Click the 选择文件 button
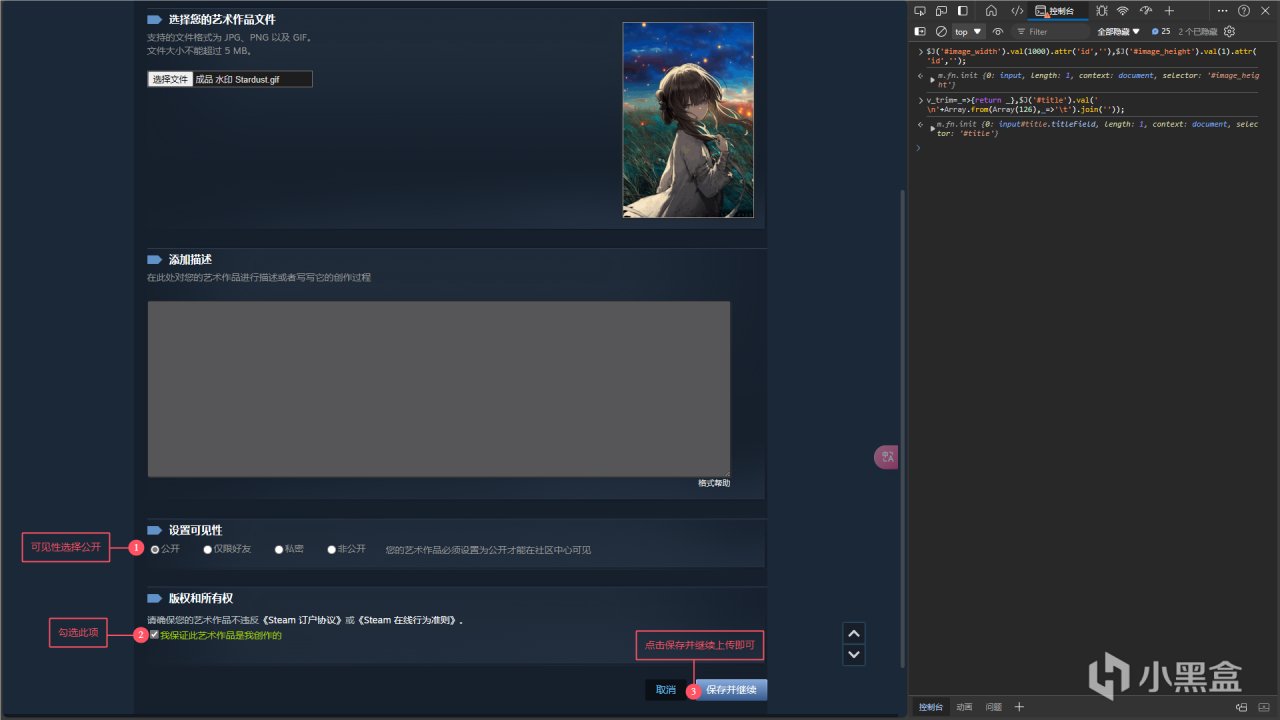 tap(170, 79)
